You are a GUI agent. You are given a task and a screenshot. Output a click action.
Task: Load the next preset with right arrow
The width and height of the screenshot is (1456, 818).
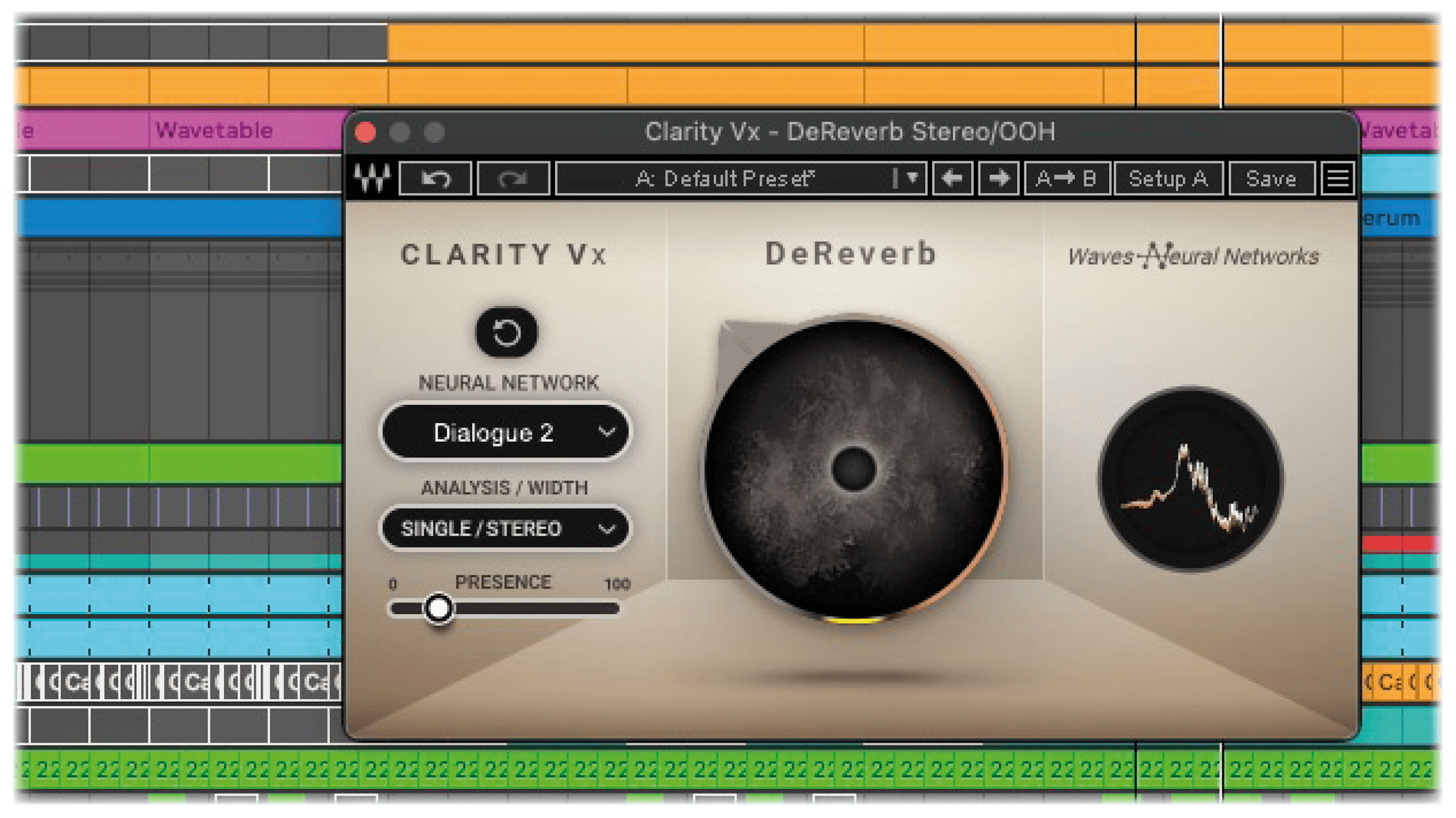coord(998,179)
